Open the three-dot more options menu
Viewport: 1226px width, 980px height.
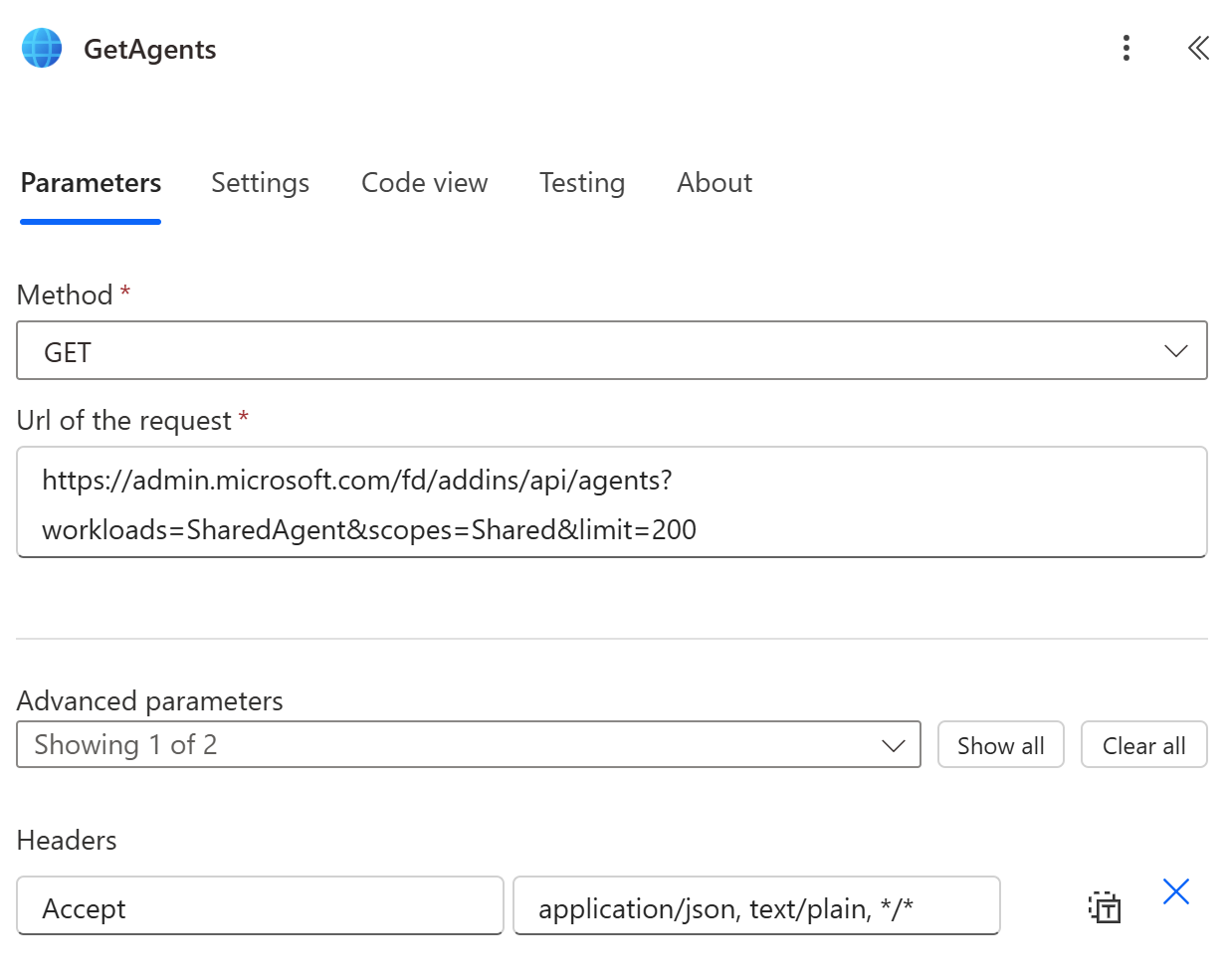1125,49
